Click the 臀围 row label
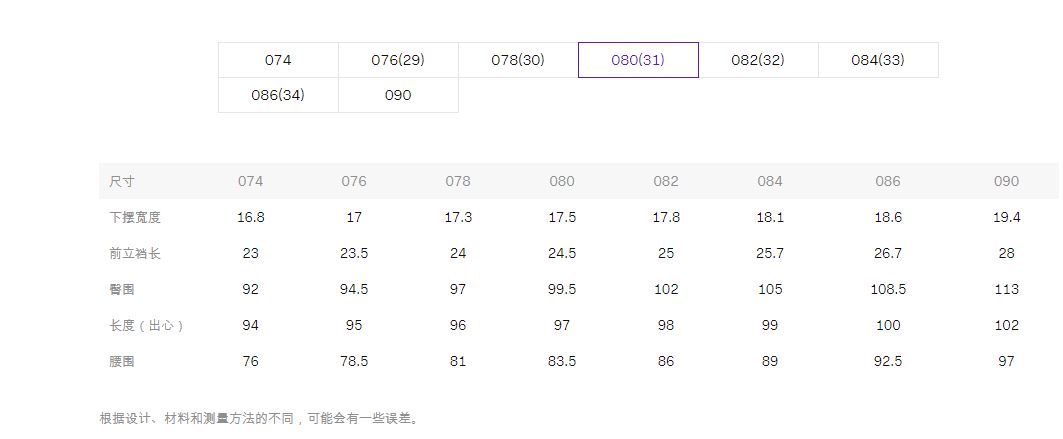The height and width of the screenshot is (439, 1063). point(122,289)
